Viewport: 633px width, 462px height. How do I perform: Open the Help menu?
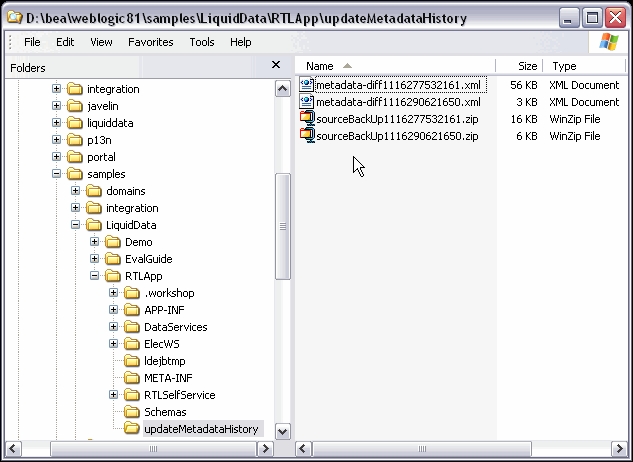(241, 42)
